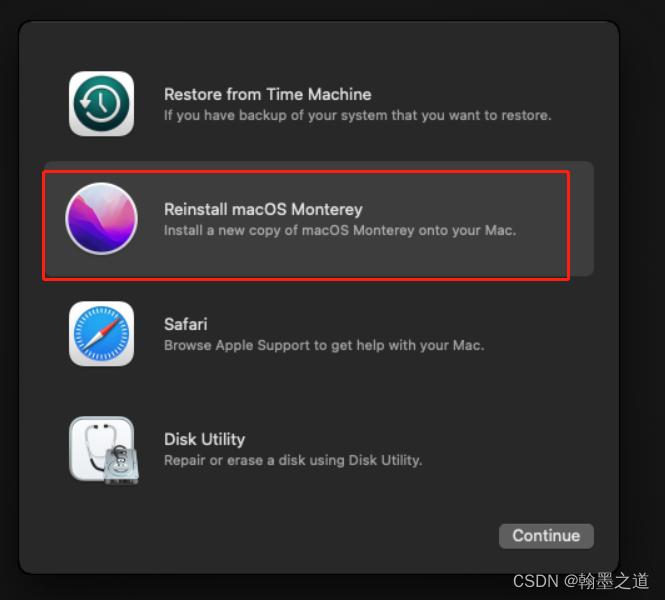Click the Disk Utility stethoscope icon
665x600 pixels.
pyautogui.click(x=103, y=450)
